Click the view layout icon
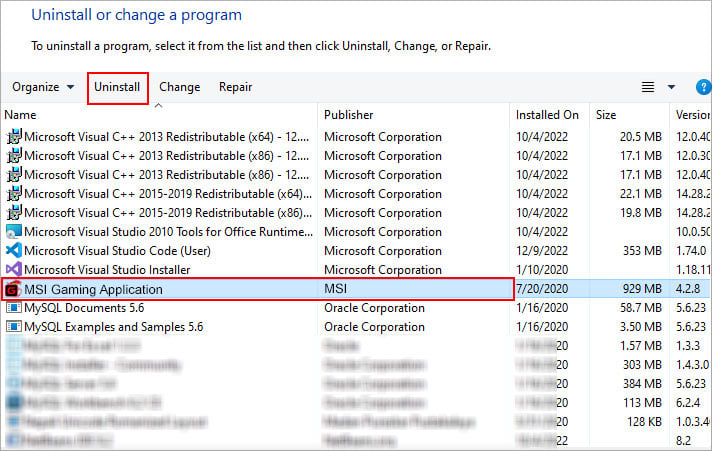The height and width of the screenshot is (451, 712). pyautogui.click(x=648, y=87)
